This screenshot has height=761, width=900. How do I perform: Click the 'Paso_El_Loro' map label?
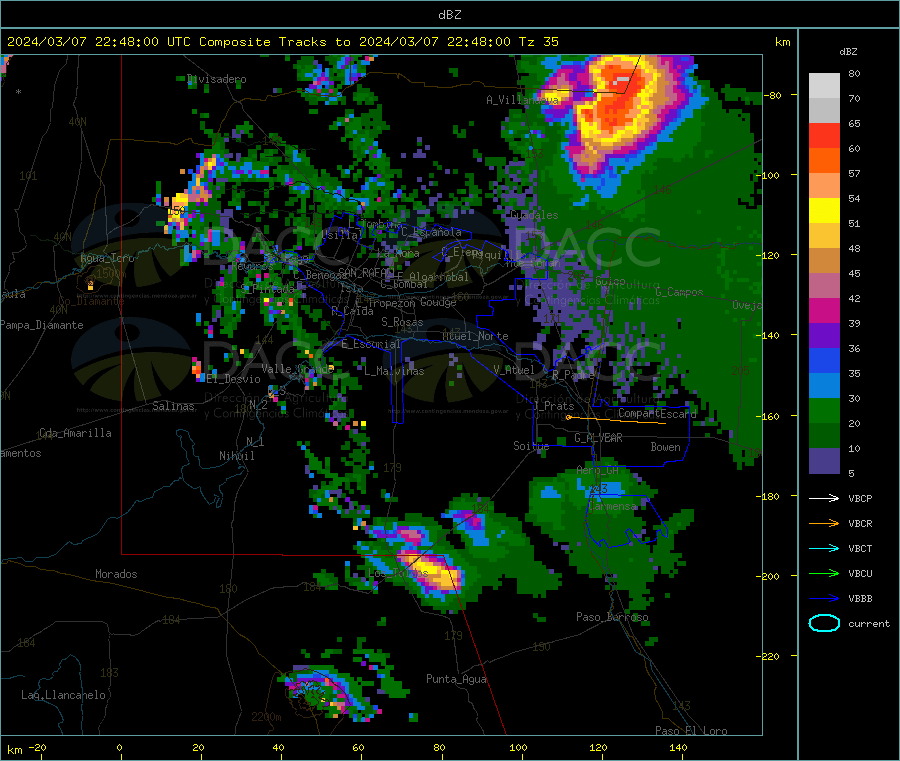691,731
